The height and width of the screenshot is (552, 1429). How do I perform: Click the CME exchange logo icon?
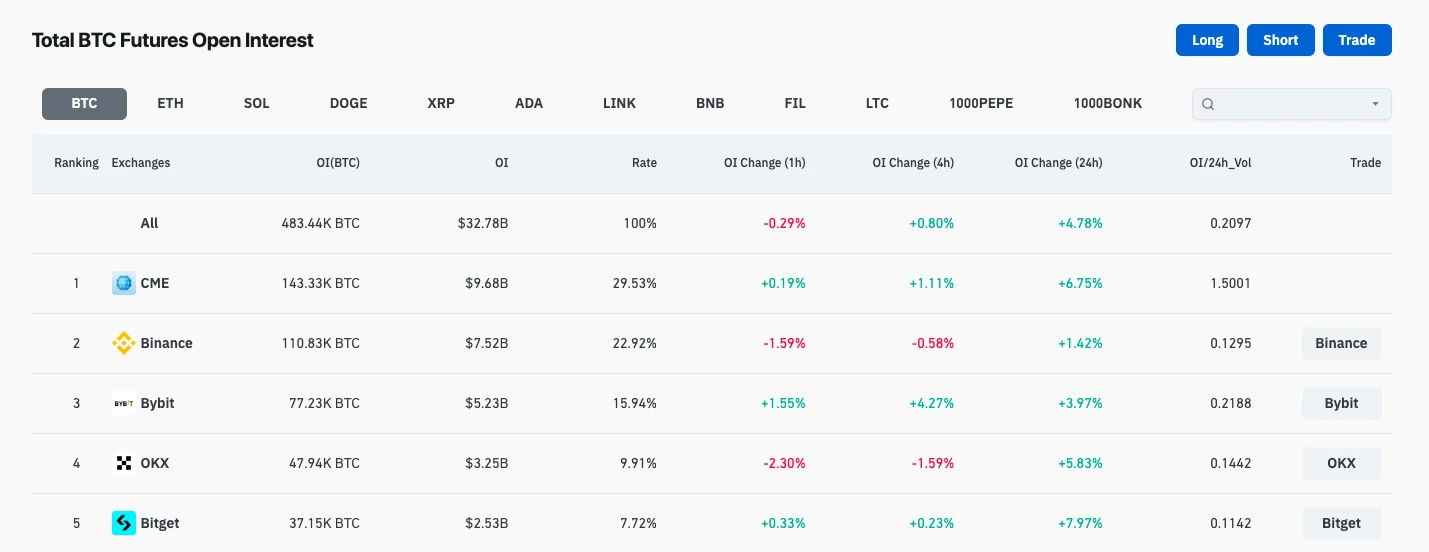point(124,283)
